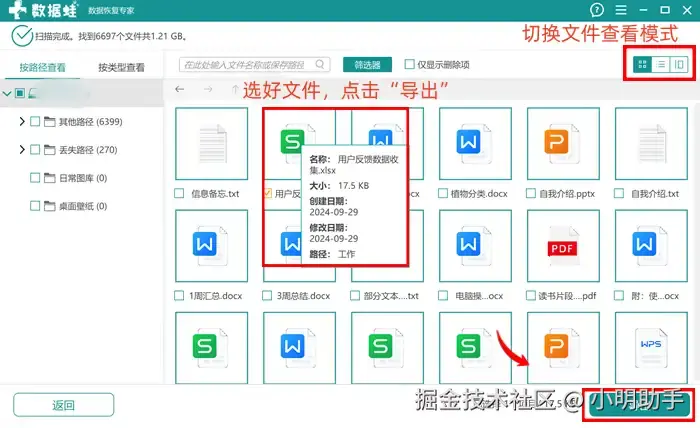Click the 返回 button
Screen dimensions: 700x428
[x=63, y=405]
